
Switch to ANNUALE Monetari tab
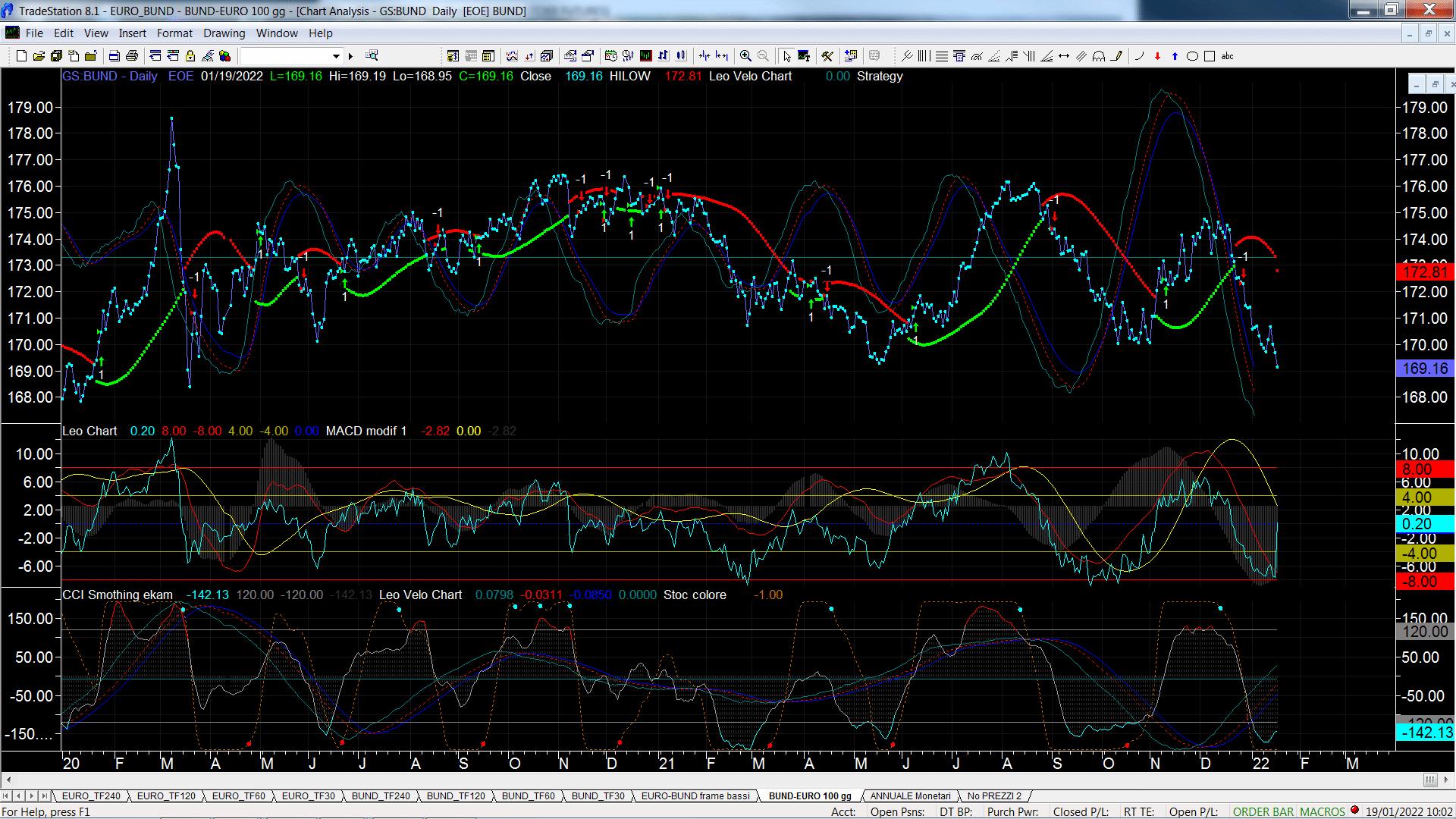pyautogui.click(x=910, y=795)
